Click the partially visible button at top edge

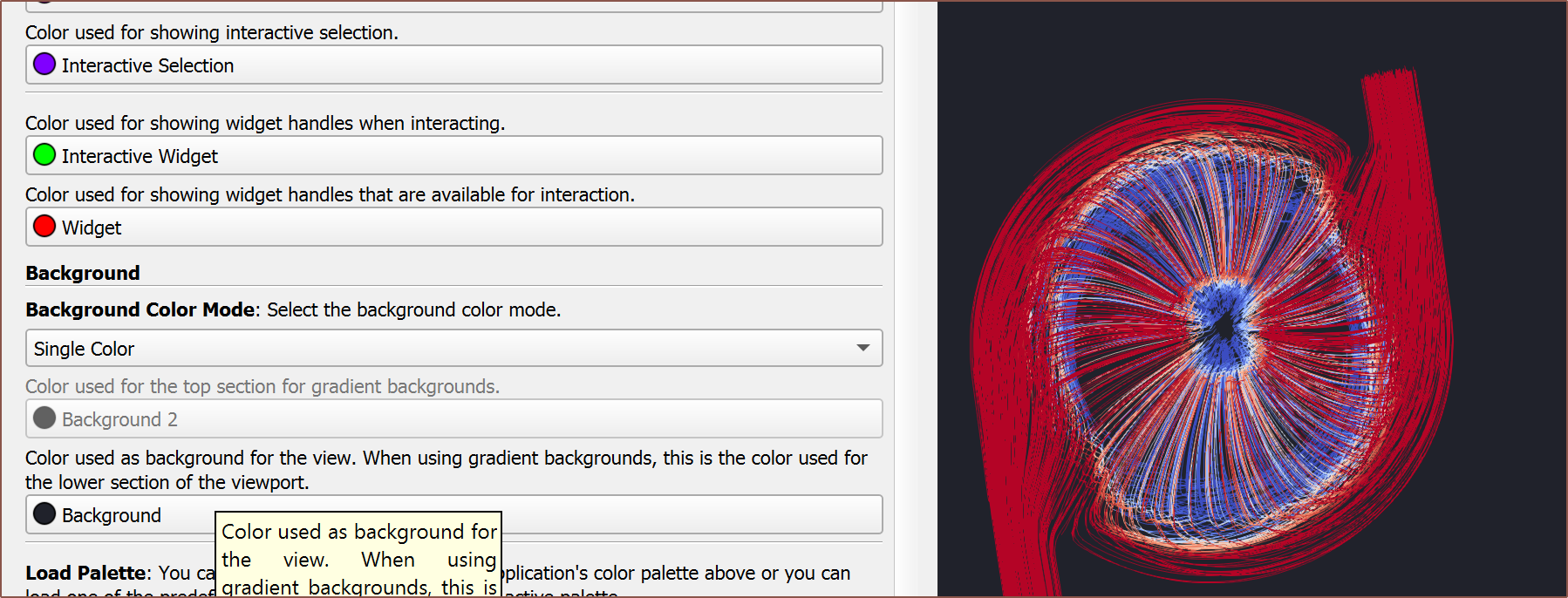(453, 6)
